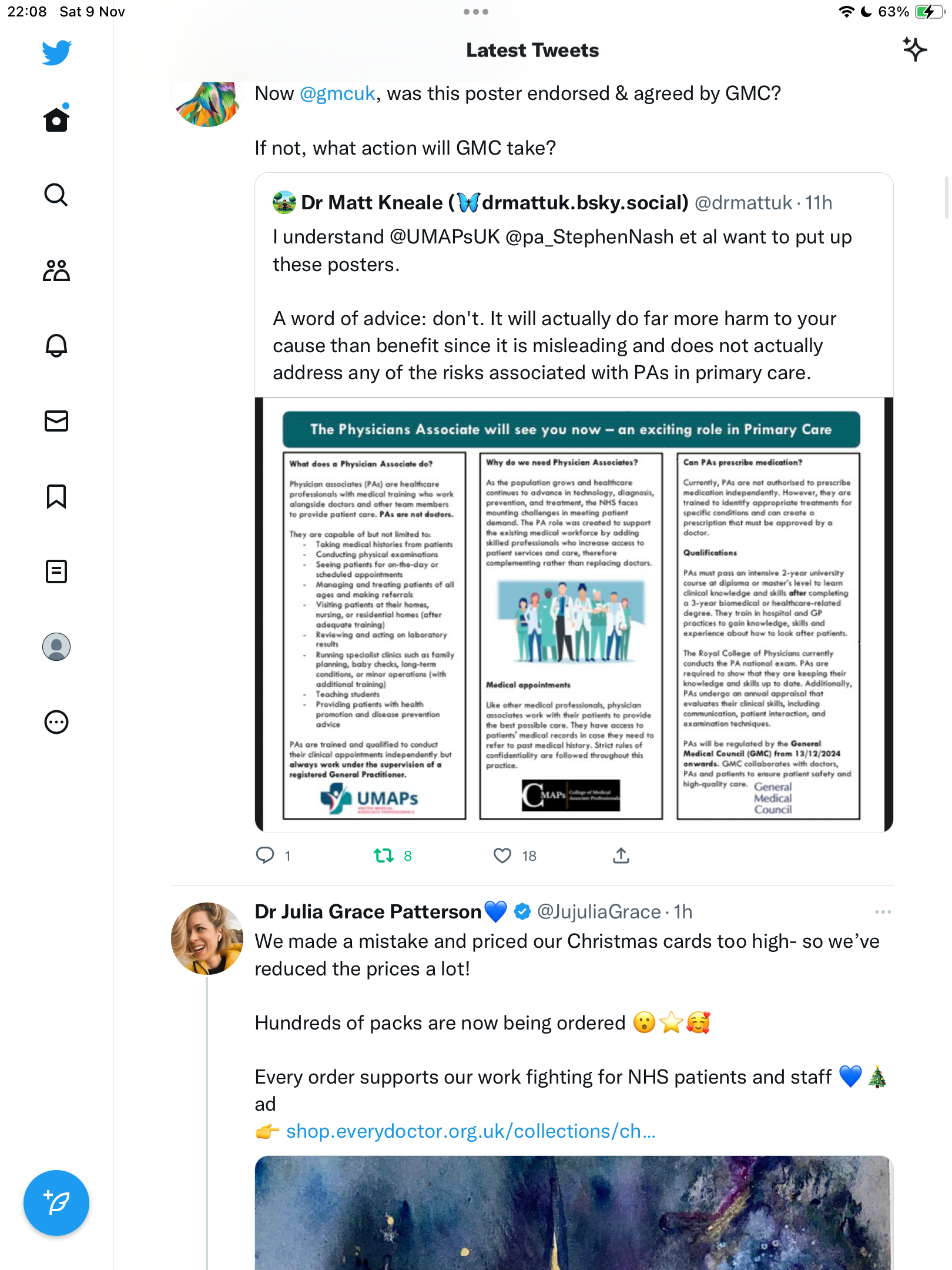Image resolution: width=952 pixels, height=1270 pixels.
Task: Open three-dot menu on Julia Grace Patterson tweet
Action: (883, 912)
